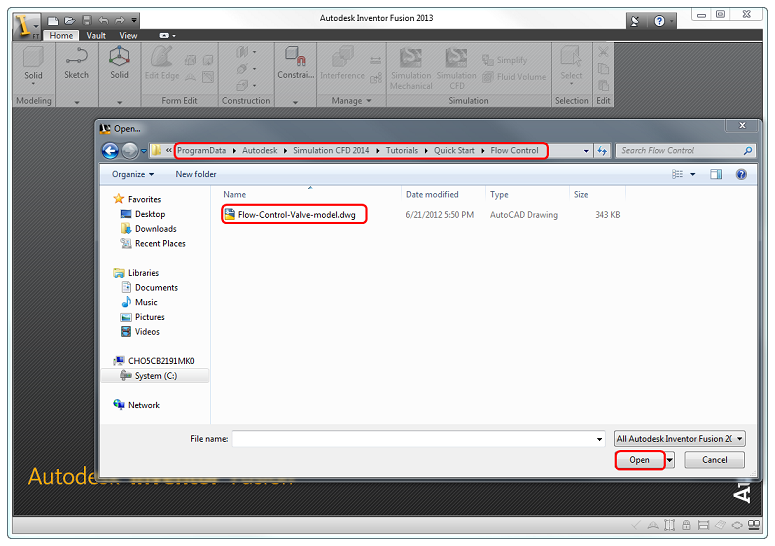
Task: Click the Fluid Volume tool
Action: tap(514, 77)
